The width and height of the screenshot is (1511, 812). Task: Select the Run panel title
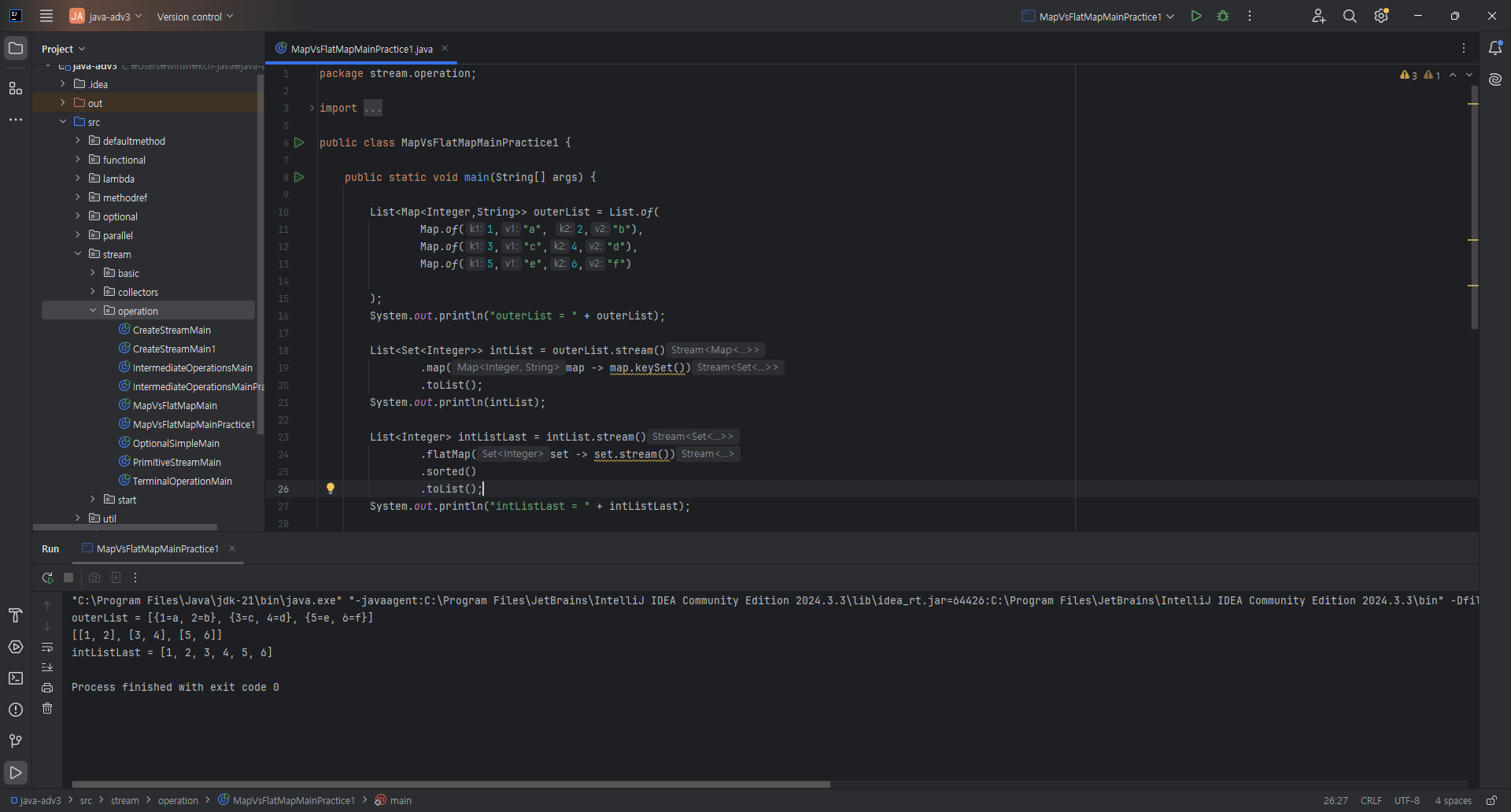(x=50, y=548)
